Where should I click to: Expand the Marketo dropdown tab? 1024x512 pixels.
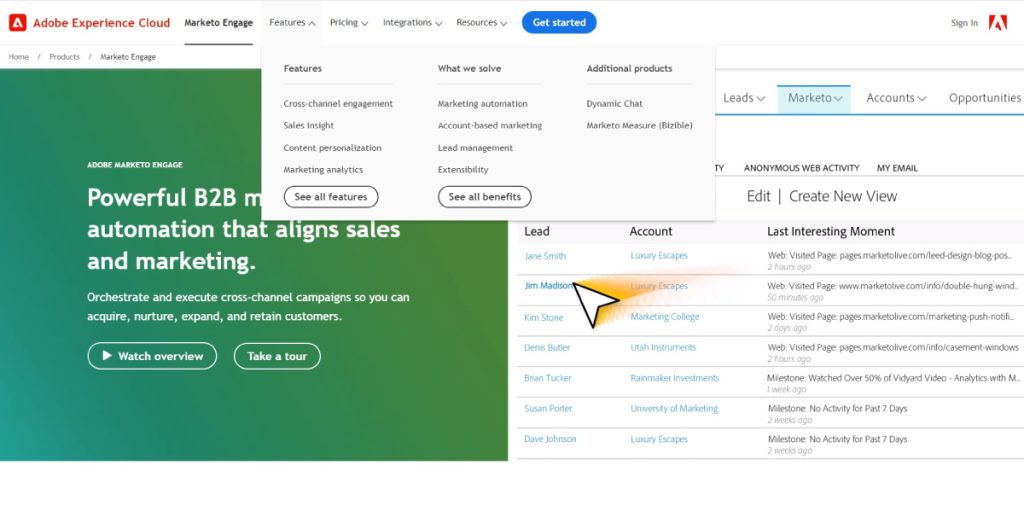pyautogui.click(x=814, y=99)
